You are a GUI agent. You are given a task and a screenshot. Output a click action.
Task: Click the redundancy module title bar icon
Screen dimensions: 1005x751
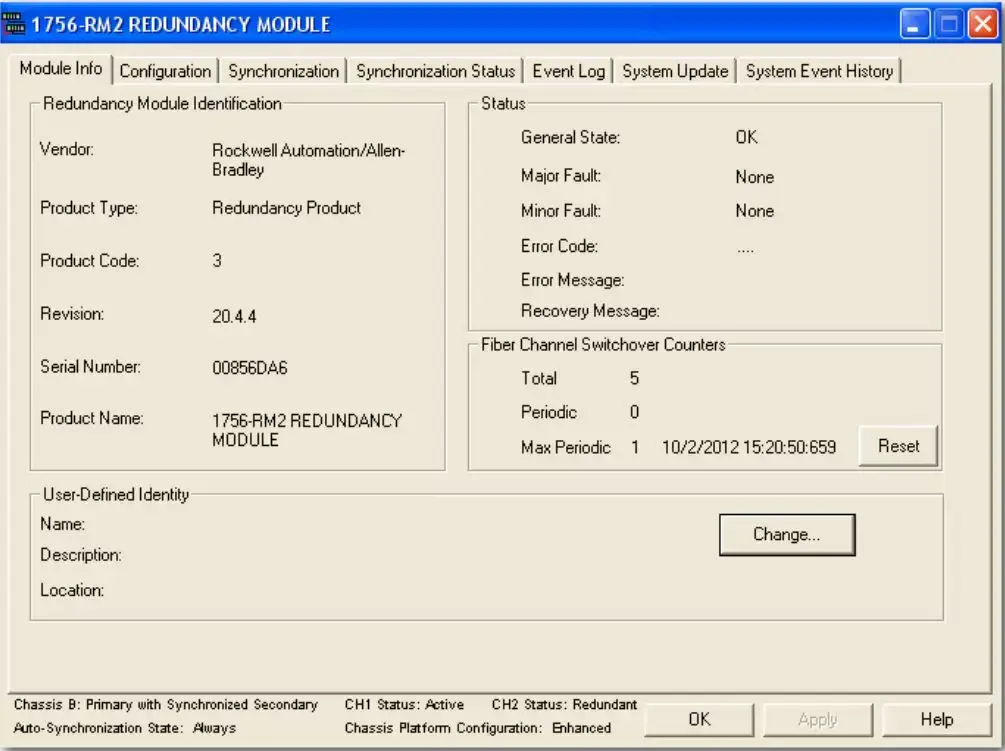(x=13, y=24)
